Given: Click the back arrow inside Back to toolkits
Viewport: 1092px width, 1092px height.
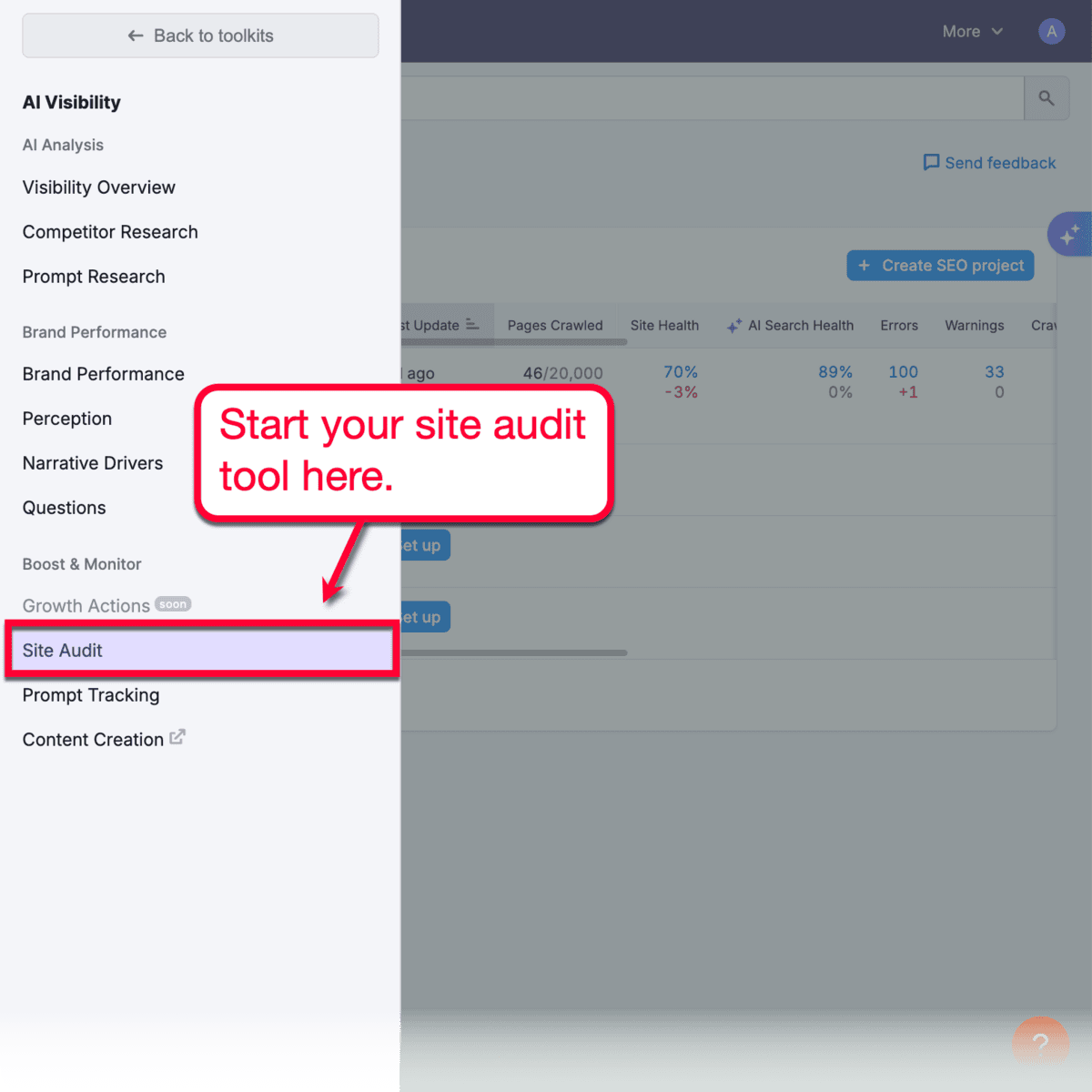Looking at the screenshot, I should coord(135,35).
